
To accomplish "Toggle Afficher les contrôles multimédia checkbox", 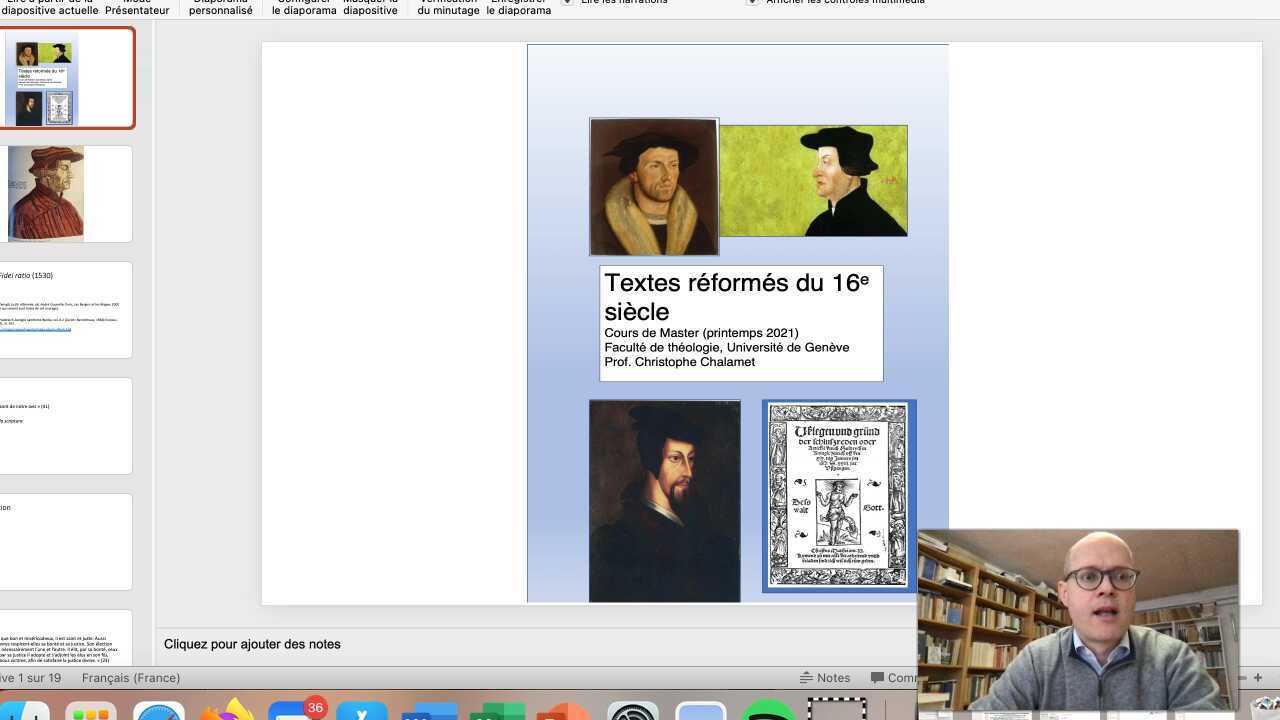I will [x=752, y=2].
